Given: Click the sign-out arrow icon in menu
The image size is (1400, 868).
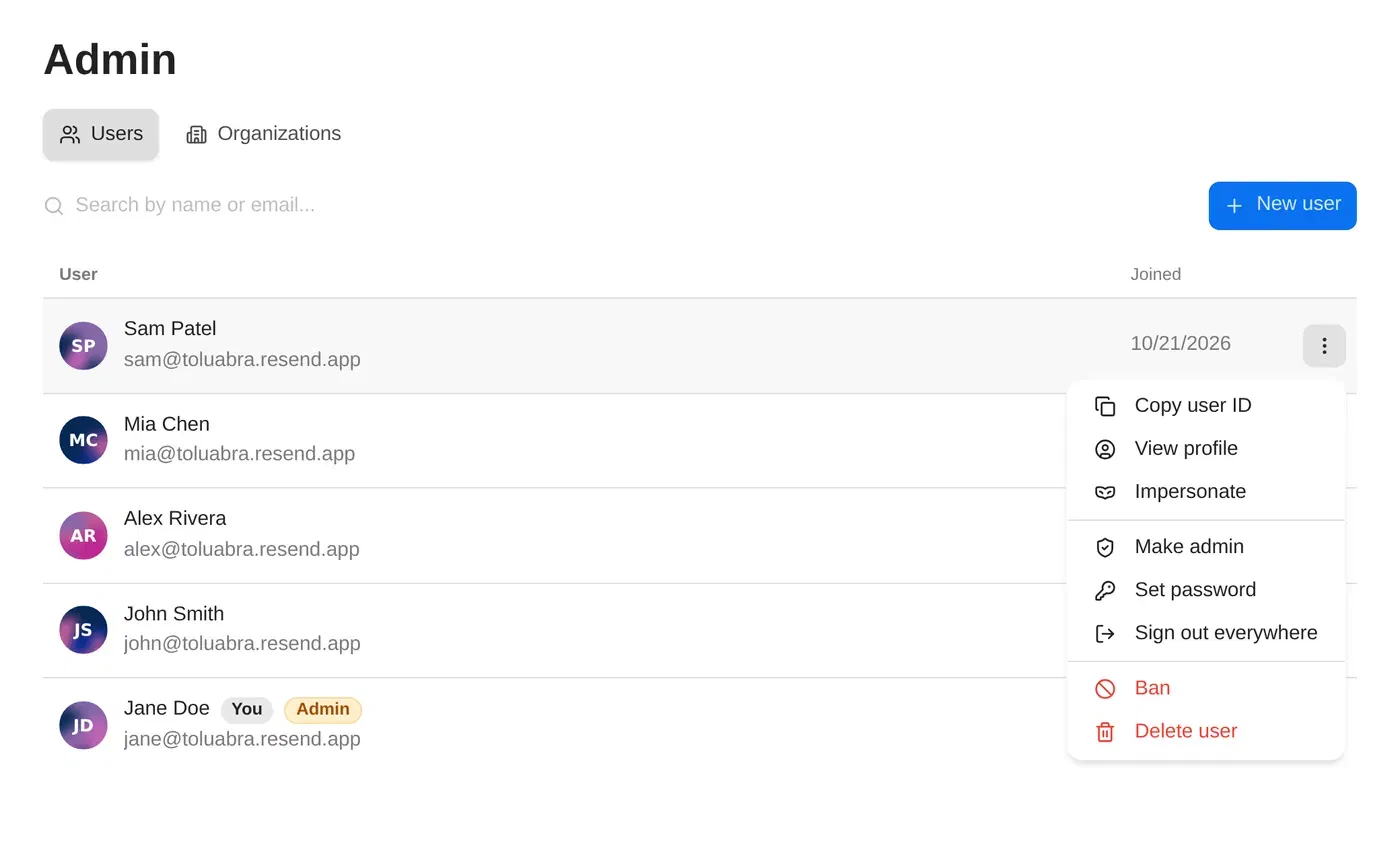Looking at the screenshot, I should point(1105,633).
